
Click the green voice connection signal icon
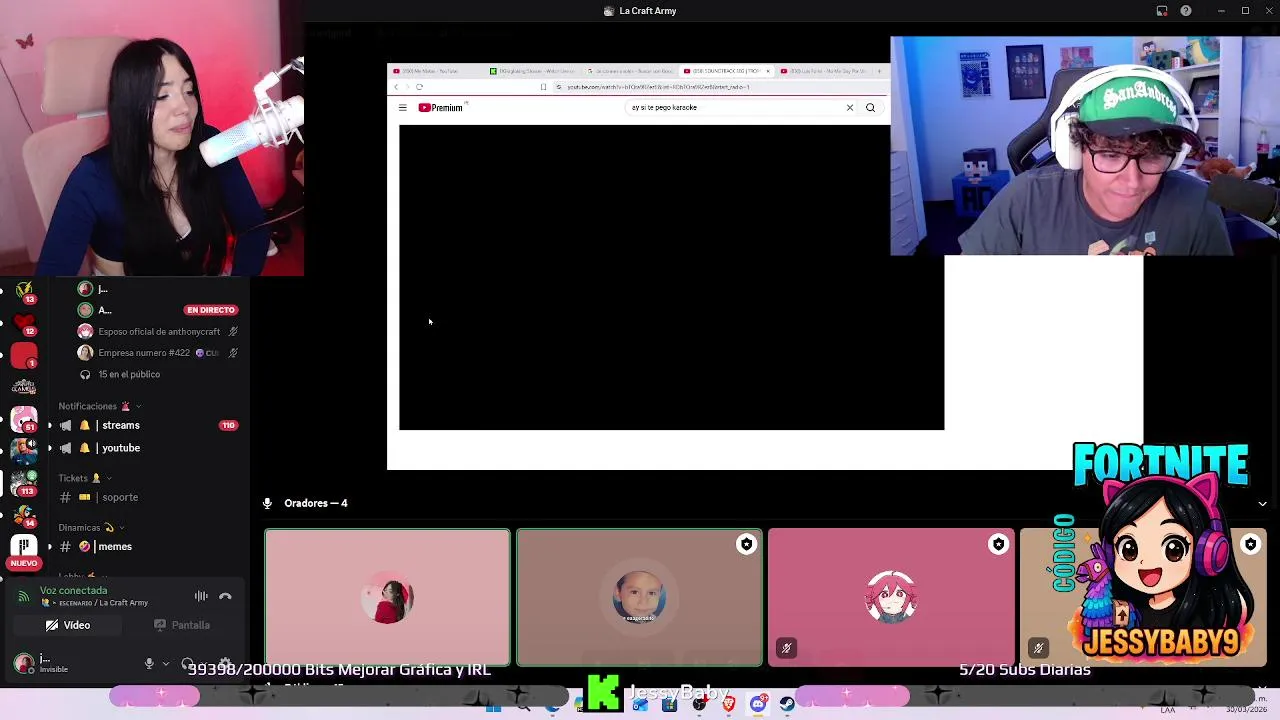pyautogui.click(x=23, y=596)
